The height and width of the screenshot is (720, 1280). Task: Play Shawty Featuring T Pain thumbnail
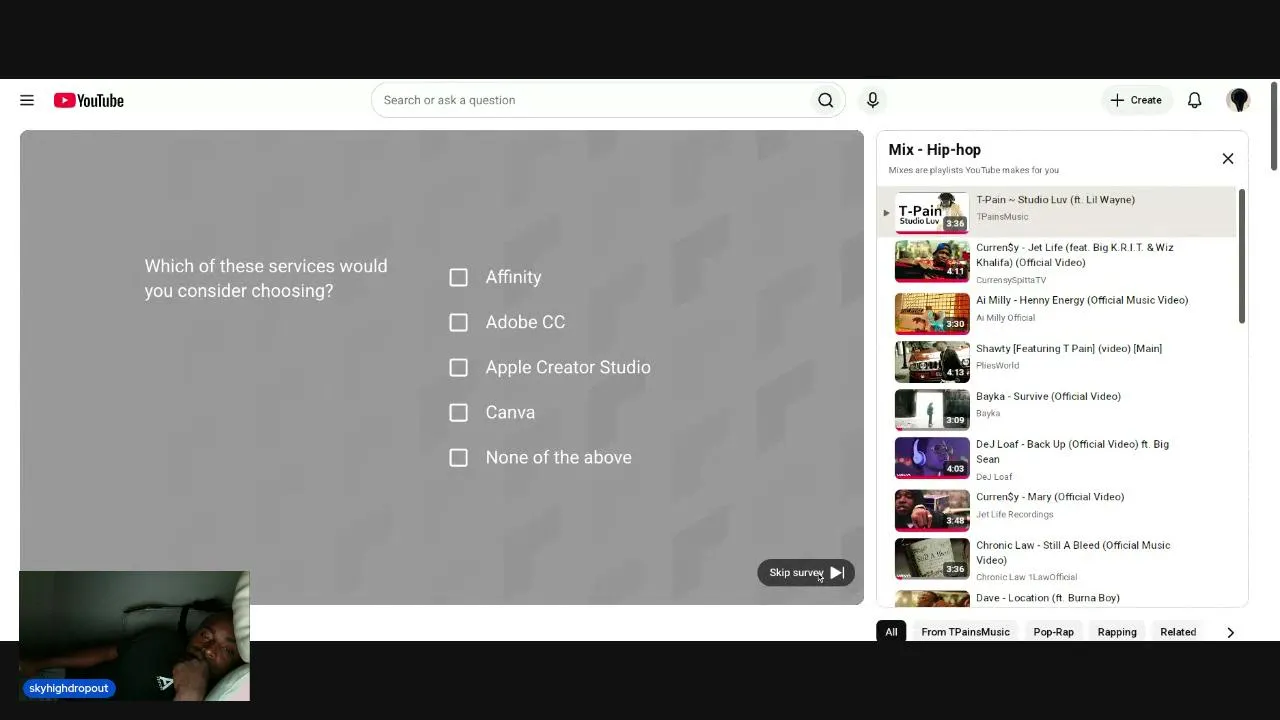tap(932, 362)
